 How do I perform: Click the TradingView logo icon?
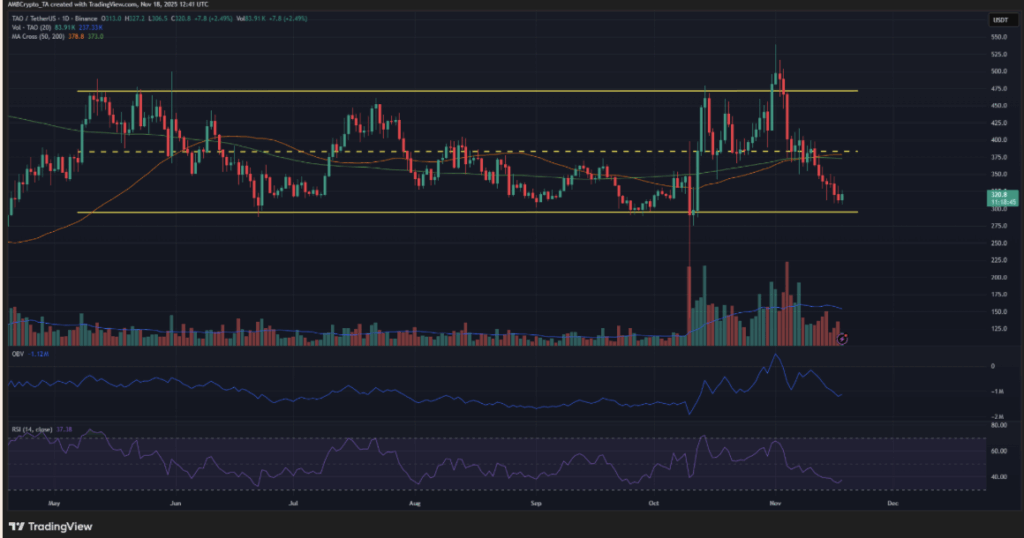15,526
